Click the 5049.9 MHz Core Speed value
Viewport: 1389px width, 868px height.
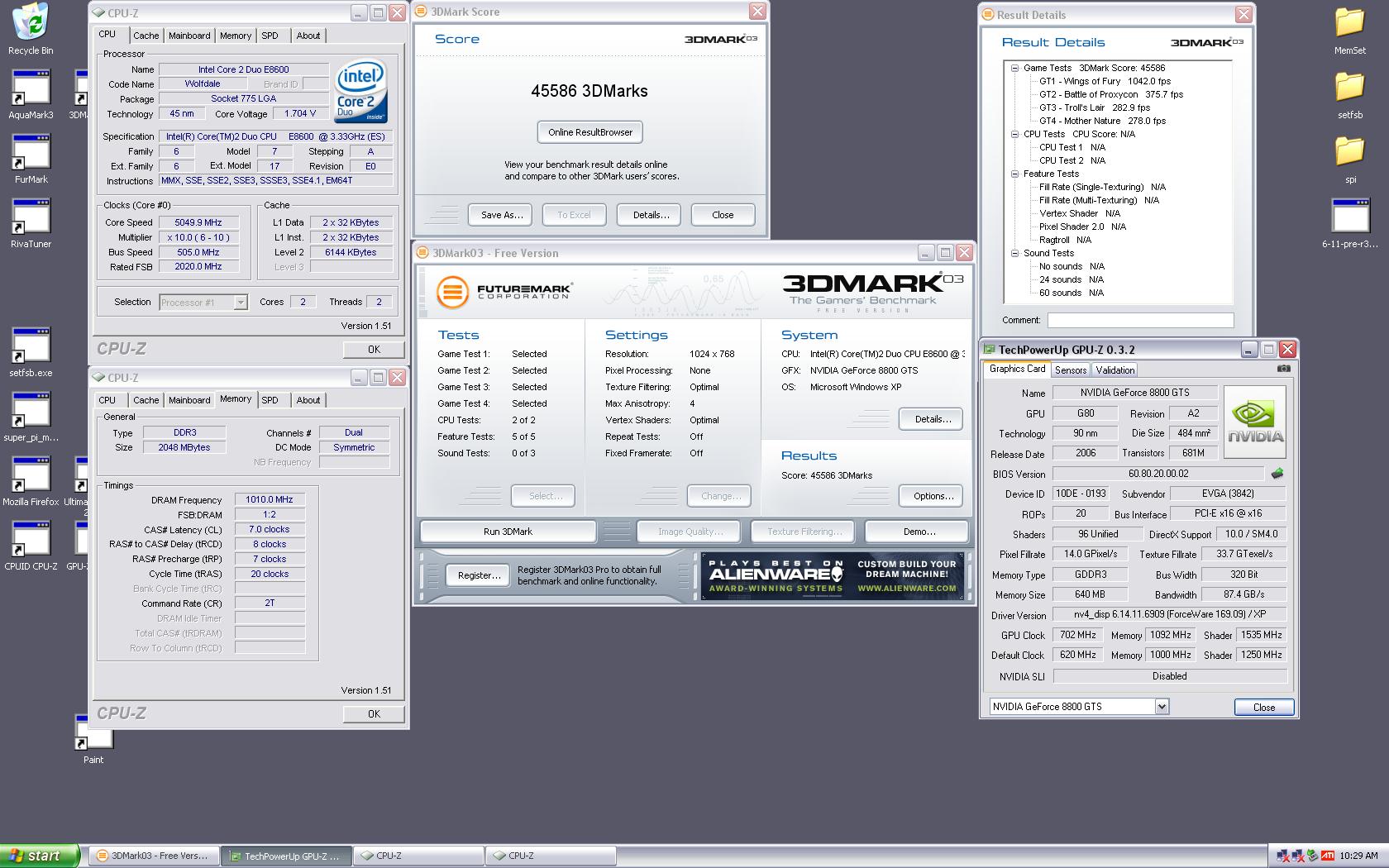pos(198,222)
